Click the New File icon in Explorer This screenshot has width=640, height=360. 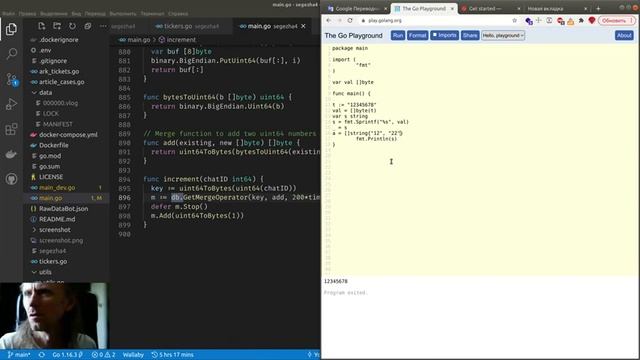coord(42,26)
